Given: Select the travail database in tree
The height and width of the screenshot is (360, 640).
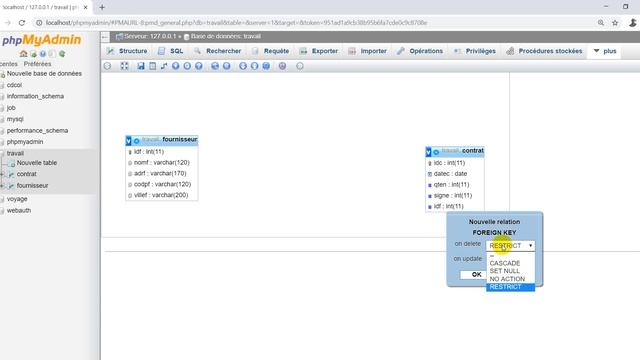Looking at the screenshot, I should coord(15,153).
